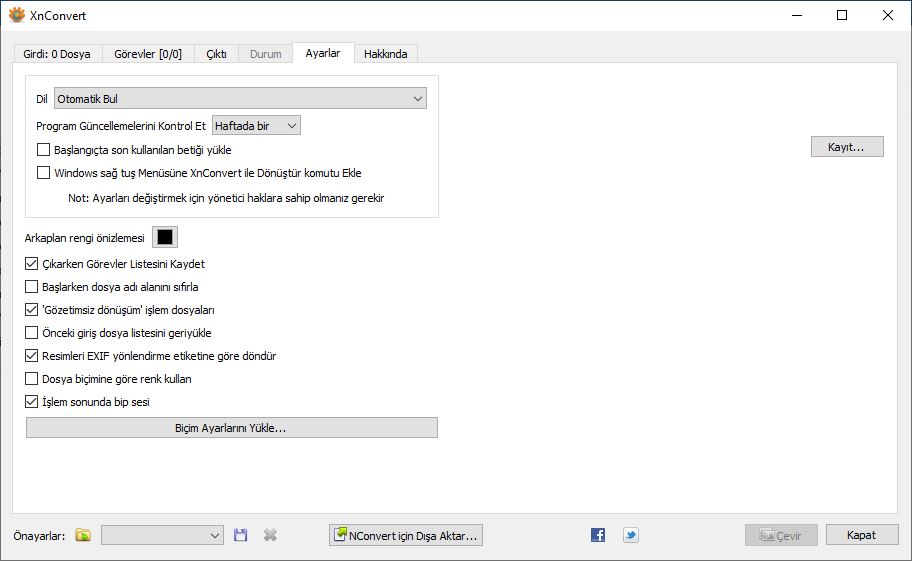Disable 'İşlem sonunda bip sesi' checkbox
This screenshot has height=561, width=912.
click(x=31, y=402)
